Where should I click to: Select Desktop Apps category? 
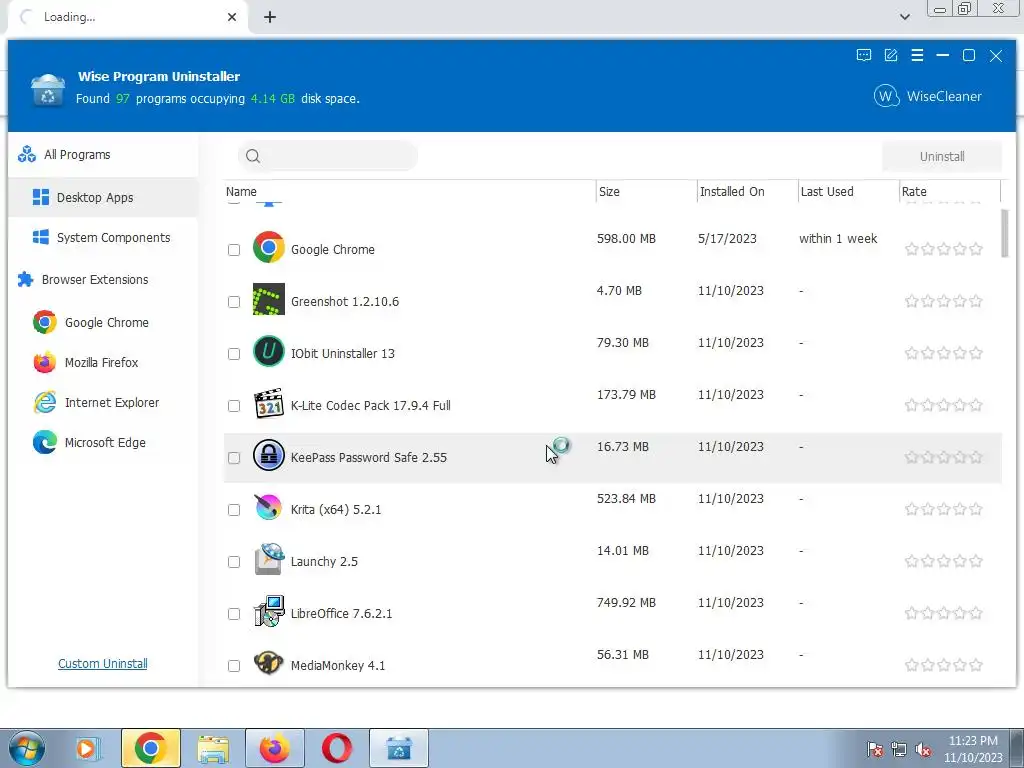(103, 197)
